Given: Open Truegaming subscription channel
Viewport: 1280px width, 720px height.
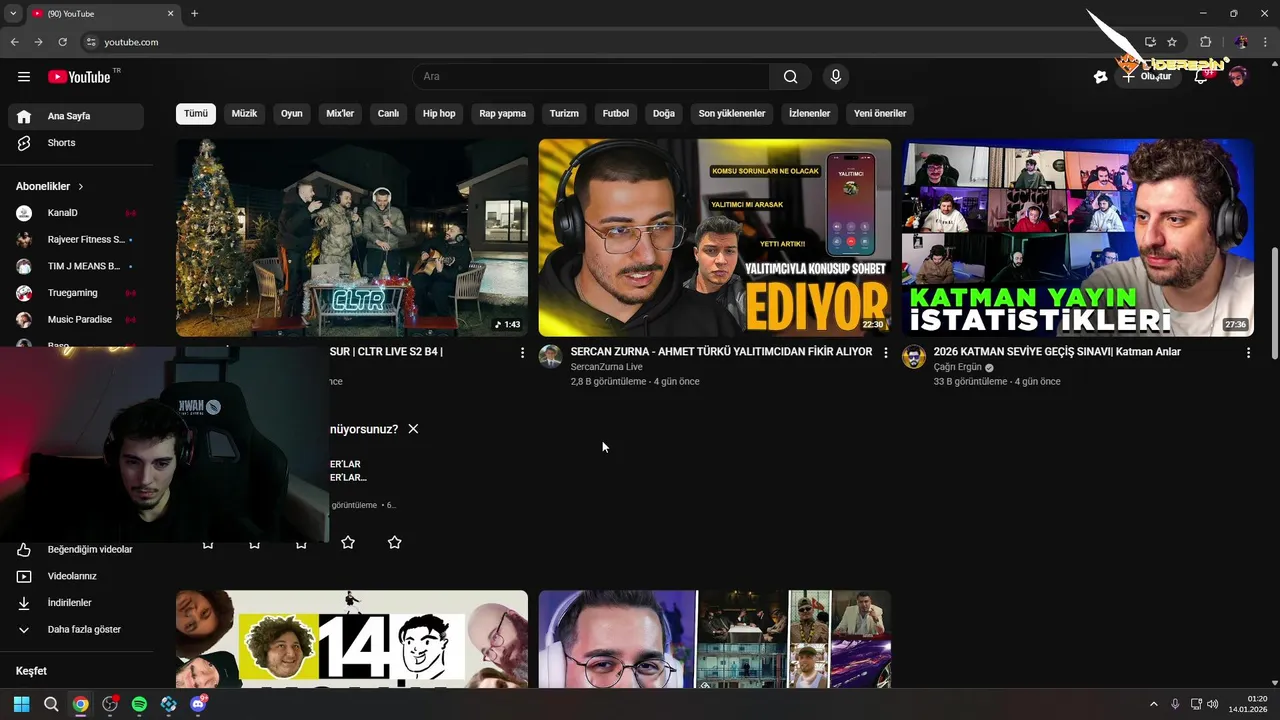Looking at the screenshot, I should tap(76, 293).
